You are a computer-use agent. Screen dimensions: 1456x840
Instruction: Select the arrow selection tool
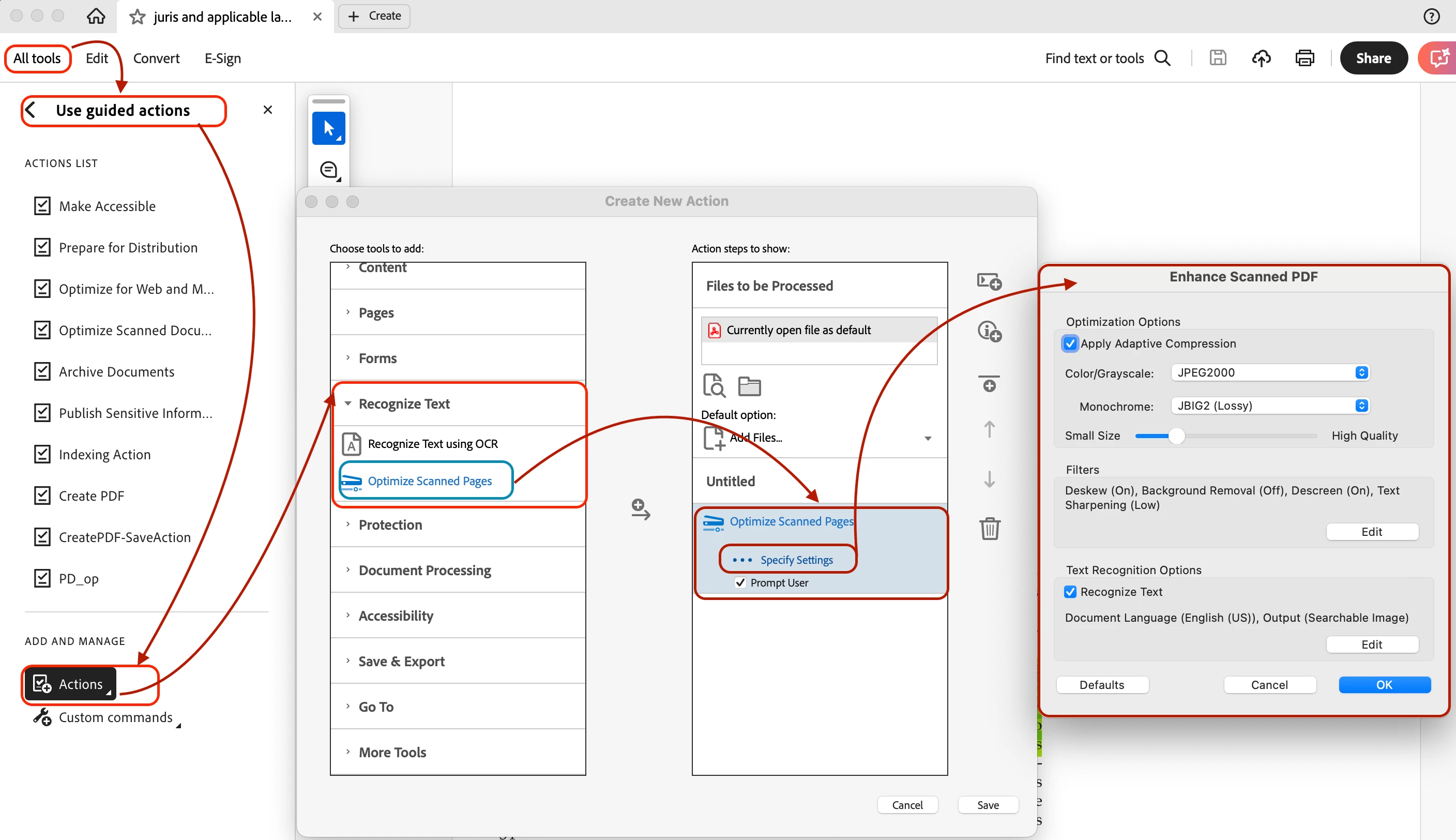[x=329, y=128]
